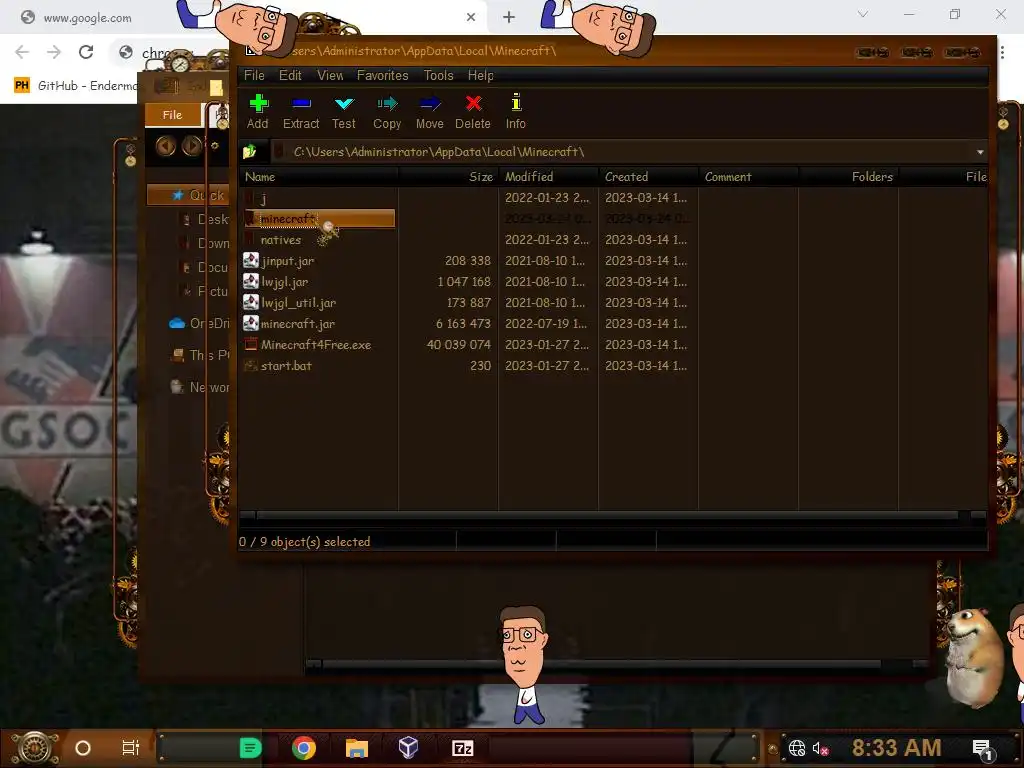Select the lwjgl_util.jar file icon
Image resolution: width=1024 pixels, height=768 pixels.
coord(251,302)
